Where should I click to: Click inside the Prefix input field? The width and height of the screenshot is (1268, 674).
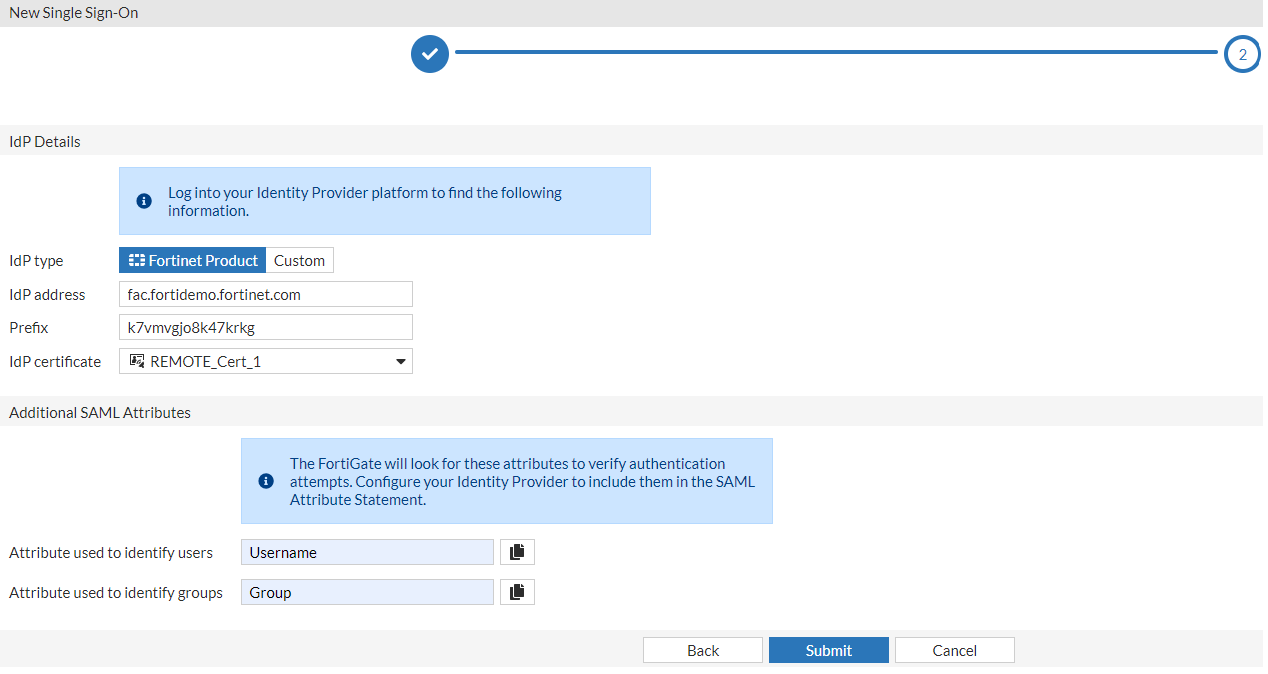click(265, 327)
